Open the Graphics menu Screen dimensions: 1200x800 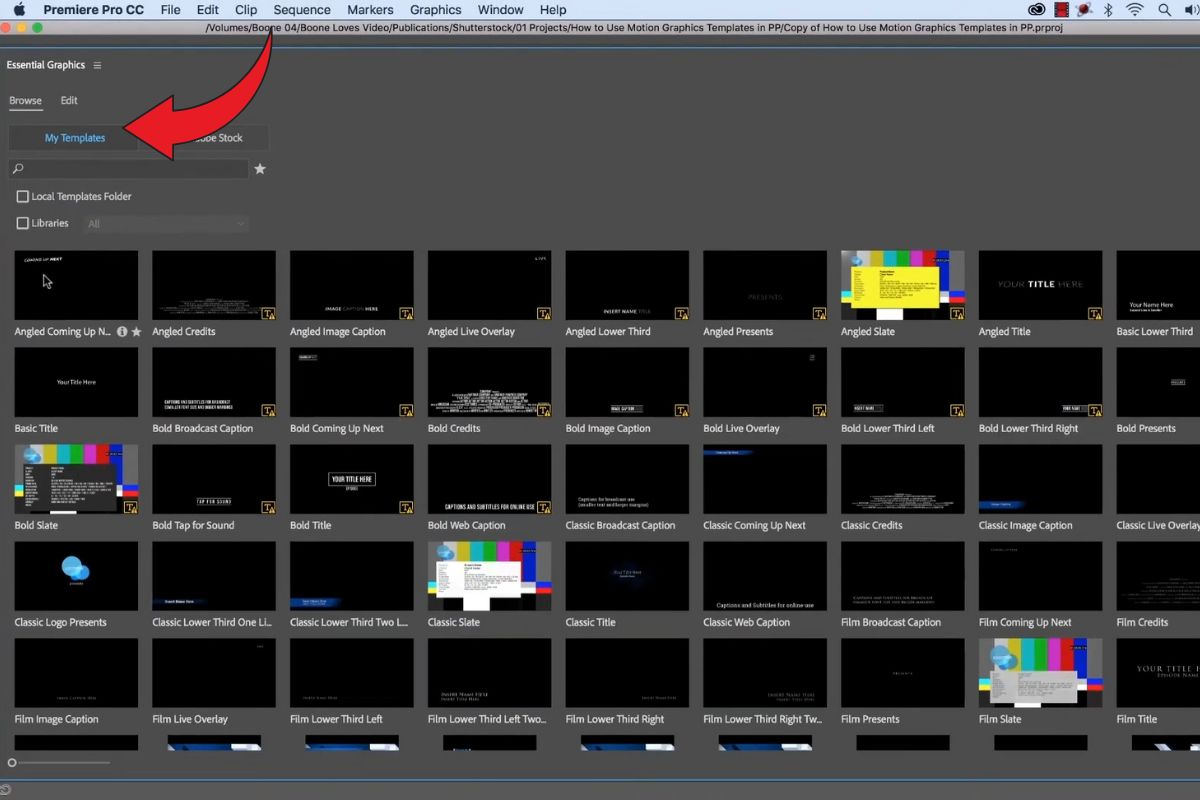coord(436,10)
